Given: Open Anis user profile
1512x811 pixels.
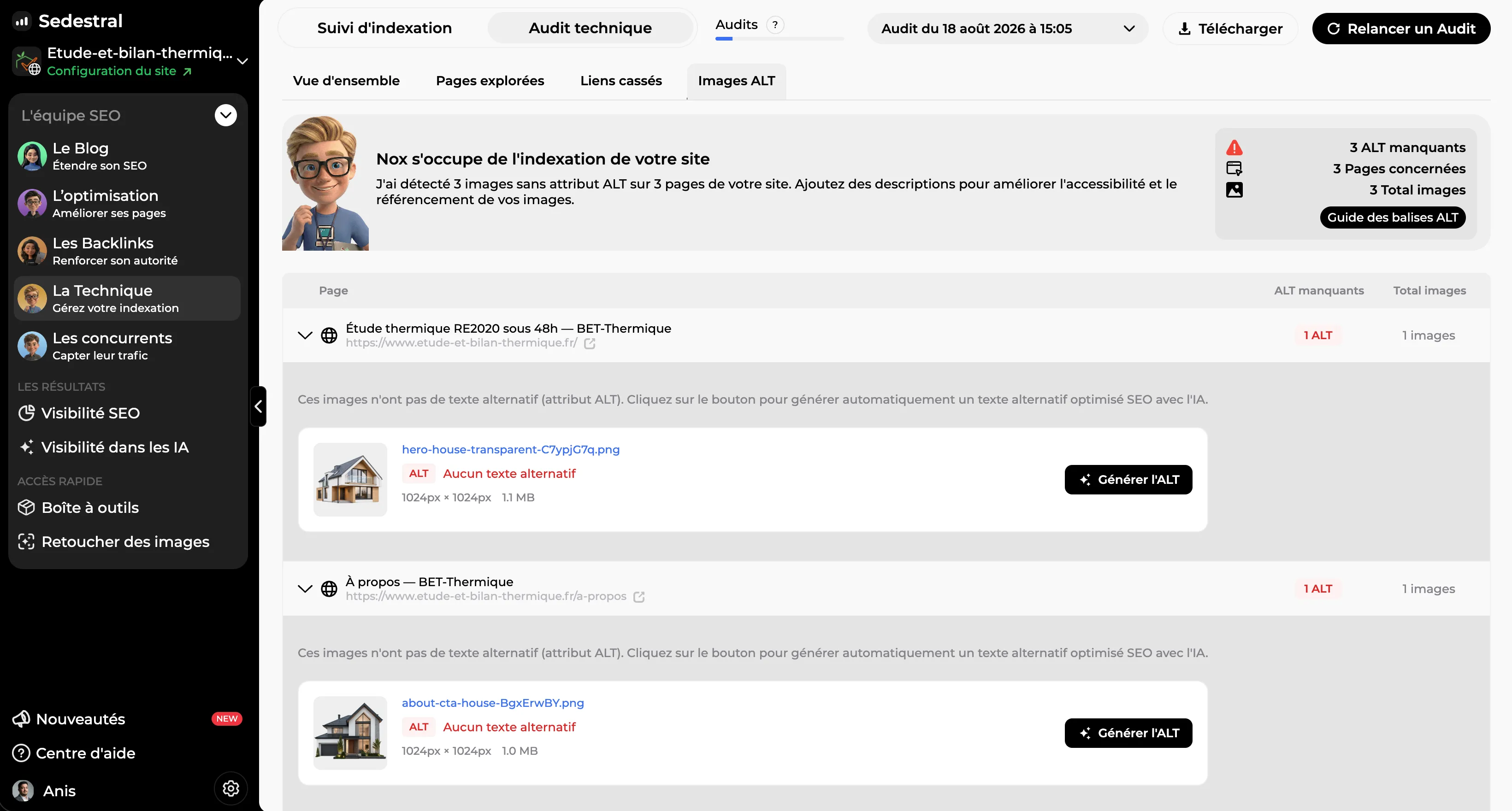Looking at the screenshot, I should point(45,790).
